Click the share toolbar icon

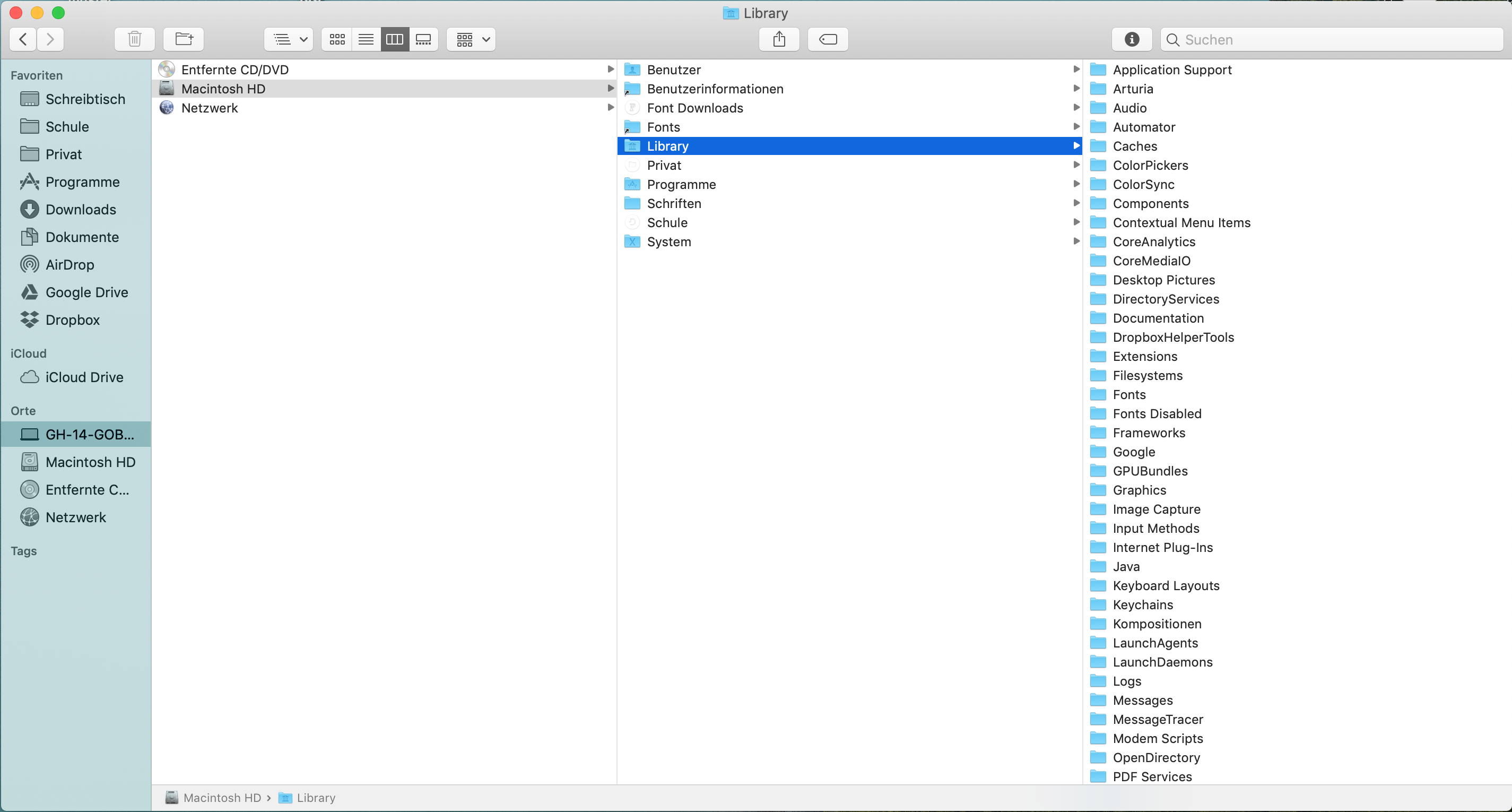[779, 39]
